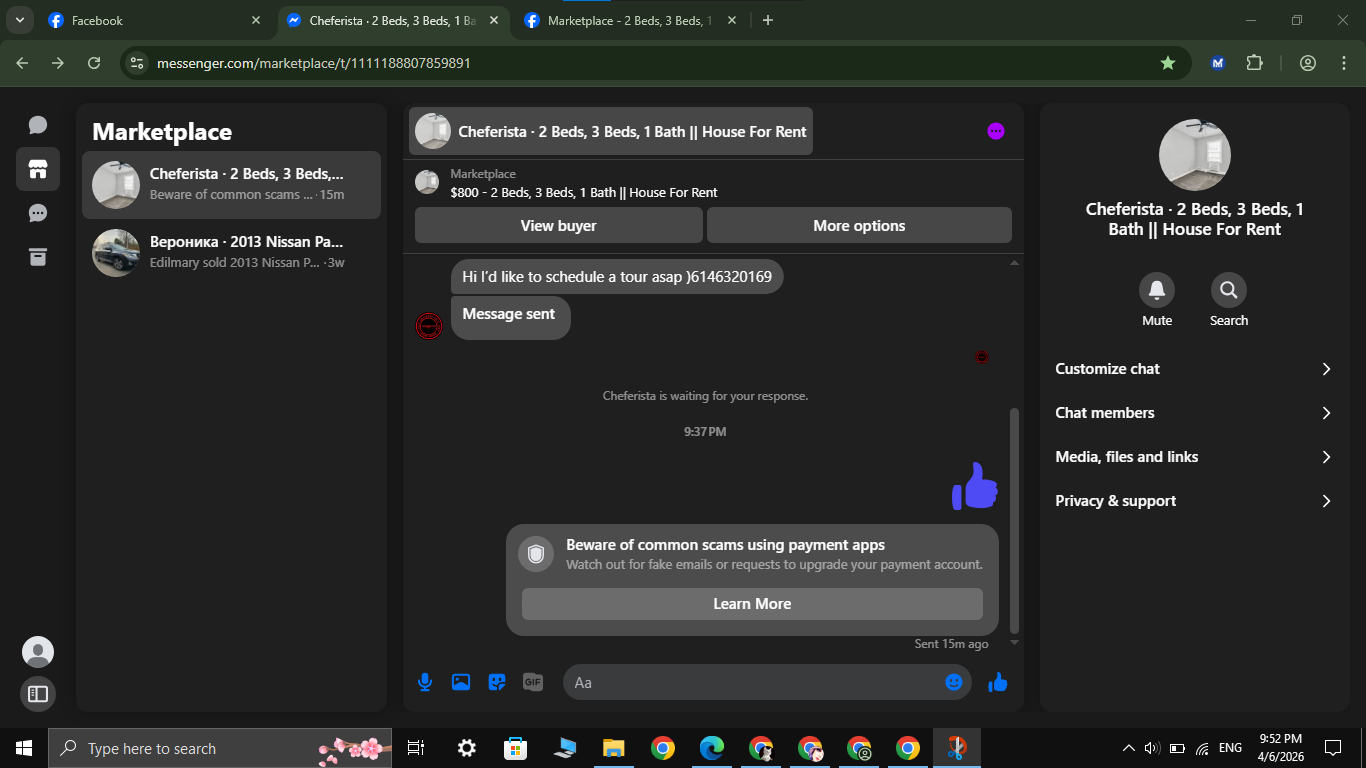Mute the conversation with bell icon
Viewport: 1366px width, 768px height.
(1157, 290)
